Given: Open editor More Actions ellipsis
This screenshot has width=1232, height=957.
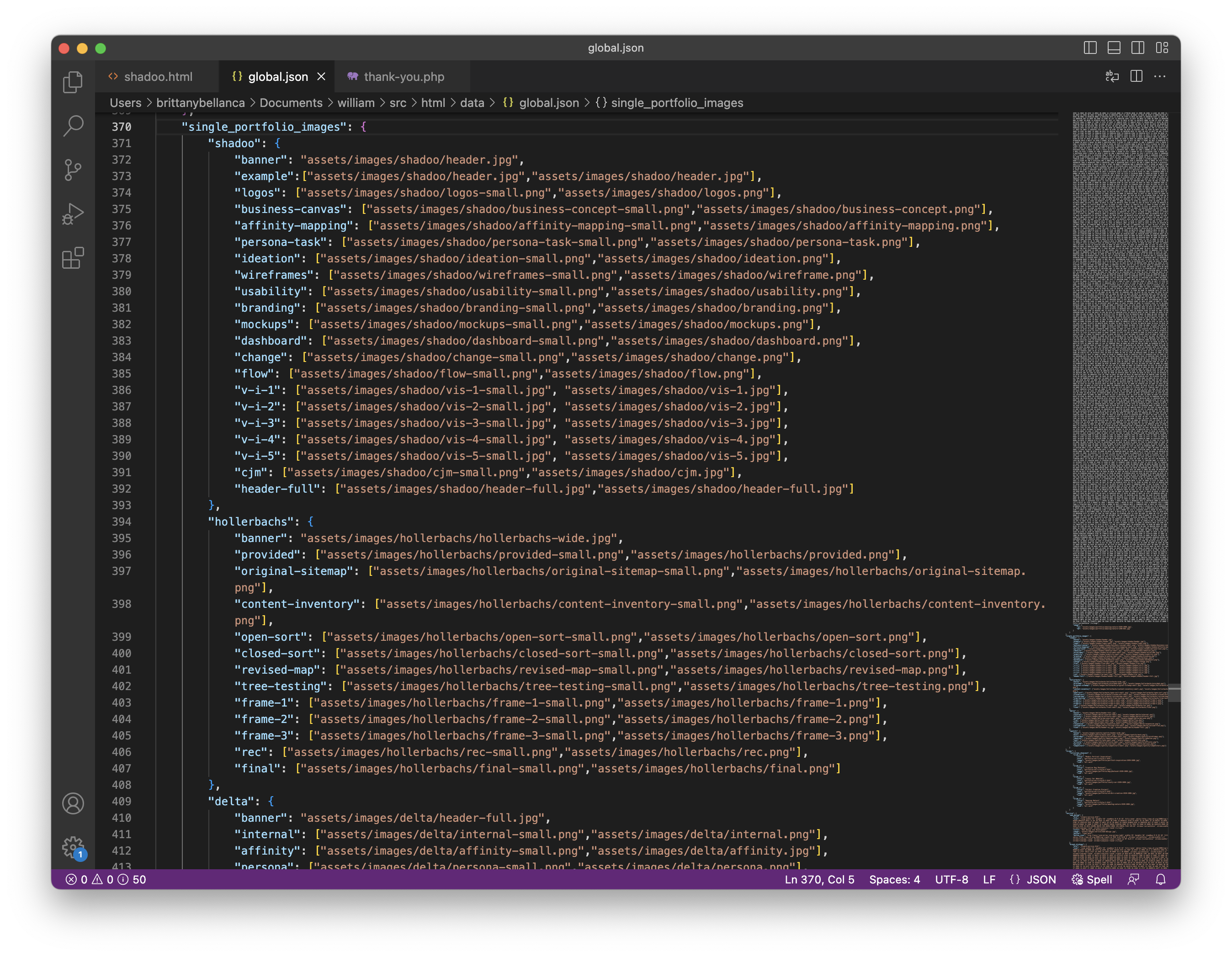Looking at the screenshot, I should 1160,76.
